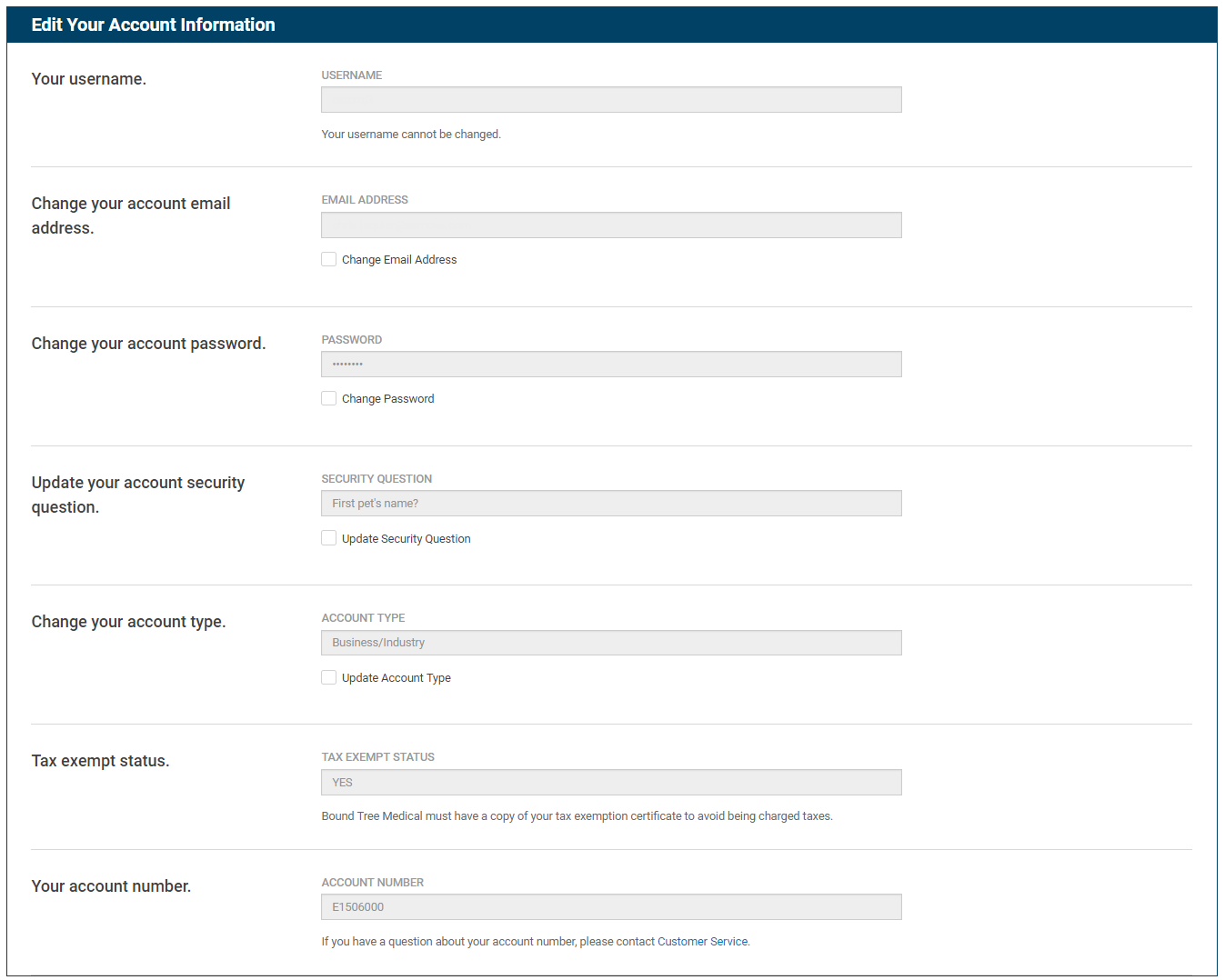Click the Your account number section heading
The width and height of the screenshot is (1225, 980).
tap(111, 885)
